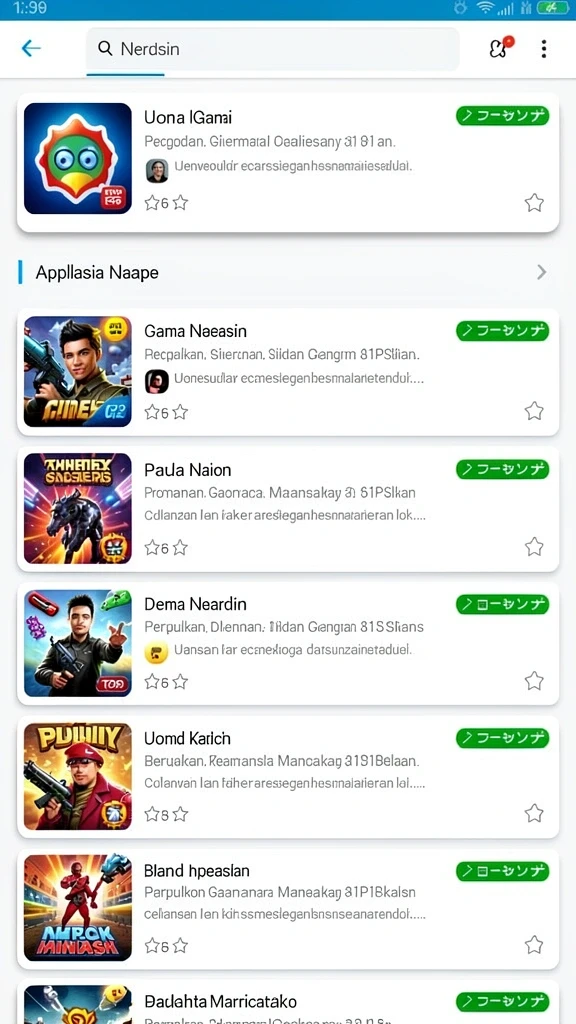Favorite the Uona IGami app with star
576x1024 pixels.
(x=534, y=203)
